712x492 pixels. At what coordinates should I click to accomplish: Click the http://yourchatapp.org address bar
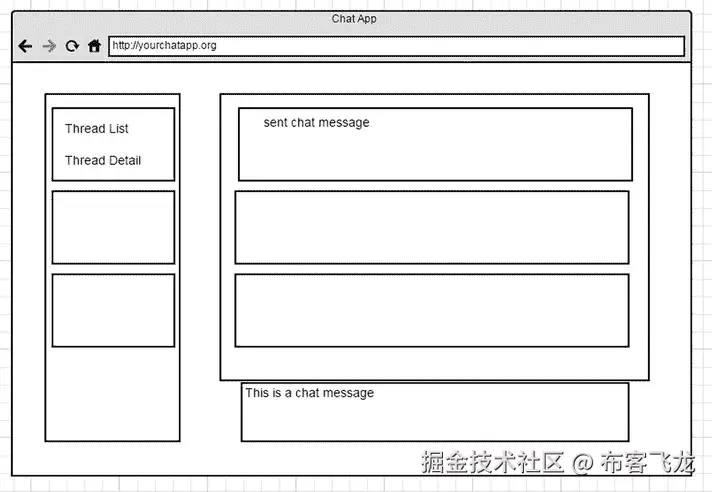396,46
